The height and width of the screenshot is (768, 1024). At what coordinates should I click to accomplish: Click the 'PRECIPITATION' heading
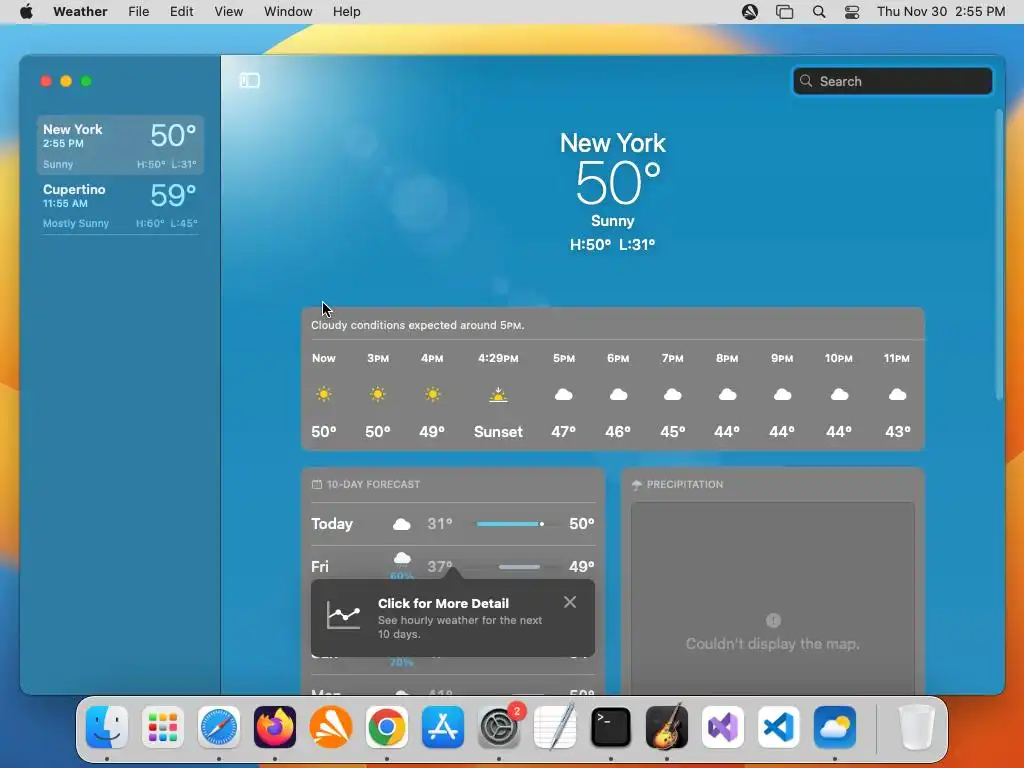[685, 485]
